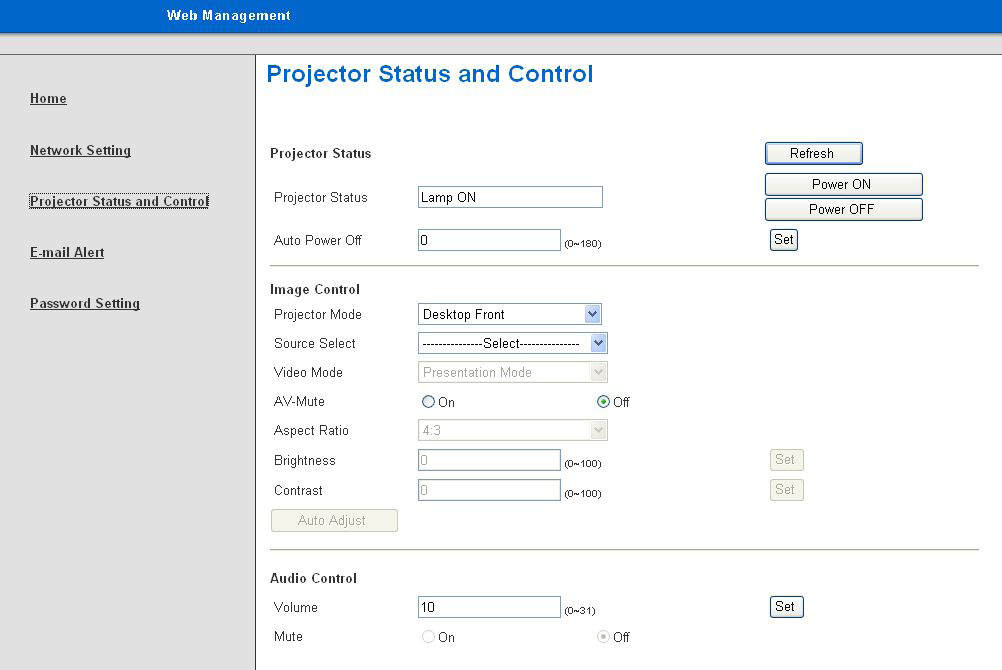
Task: Click the Projector Status text field
Action: coord(510,197)
